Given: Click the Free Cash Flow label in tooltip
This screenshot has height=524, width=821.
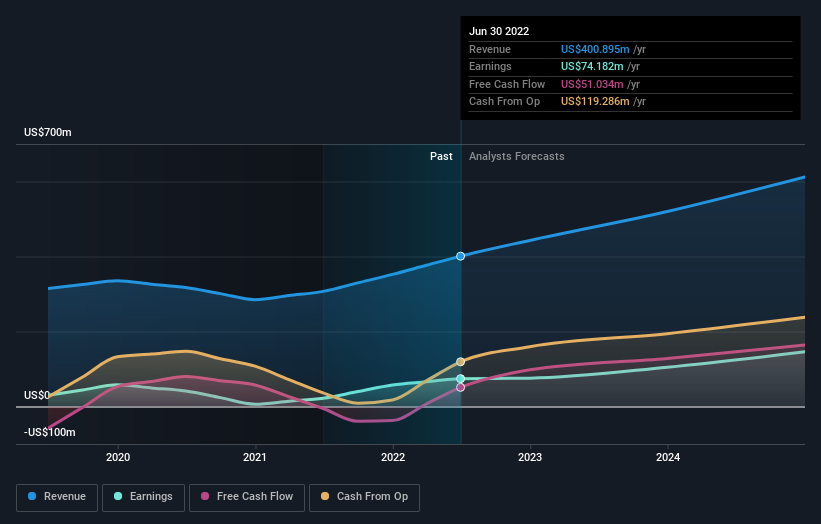Looking at the screenshot, I should [x=507, y=84].
